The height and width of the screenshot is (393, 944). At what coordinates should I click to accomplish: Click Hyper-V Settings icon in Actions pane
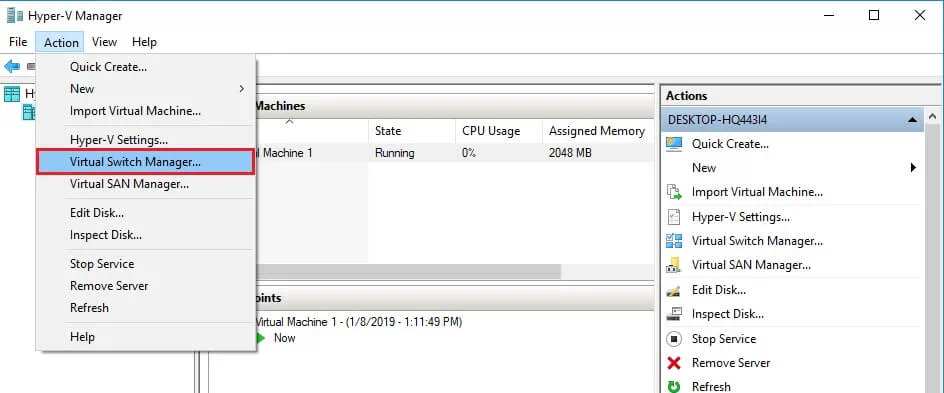click(674, 217)
